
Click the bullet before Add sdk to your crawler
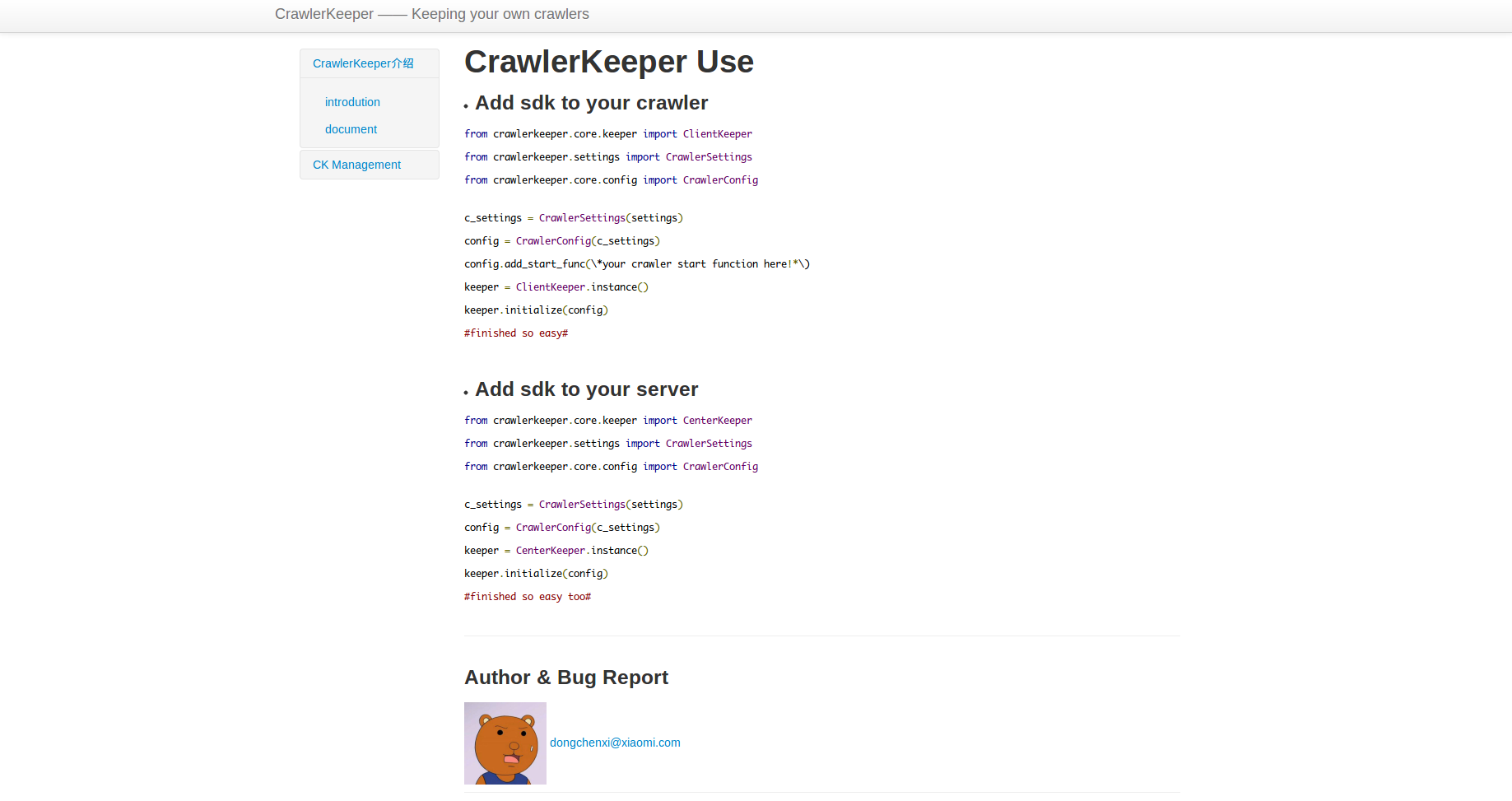pos(466,106)
